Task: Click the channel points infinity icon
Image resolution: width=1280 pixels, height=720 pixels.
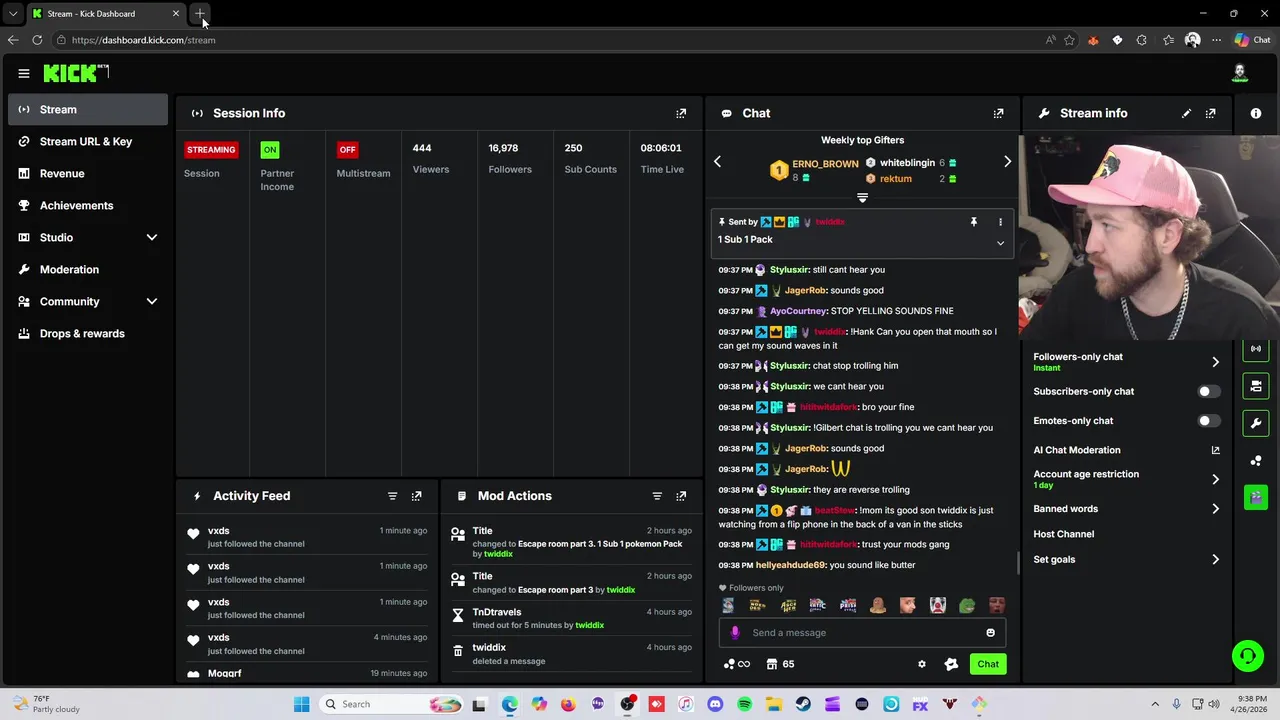Action: pos(737,664)
